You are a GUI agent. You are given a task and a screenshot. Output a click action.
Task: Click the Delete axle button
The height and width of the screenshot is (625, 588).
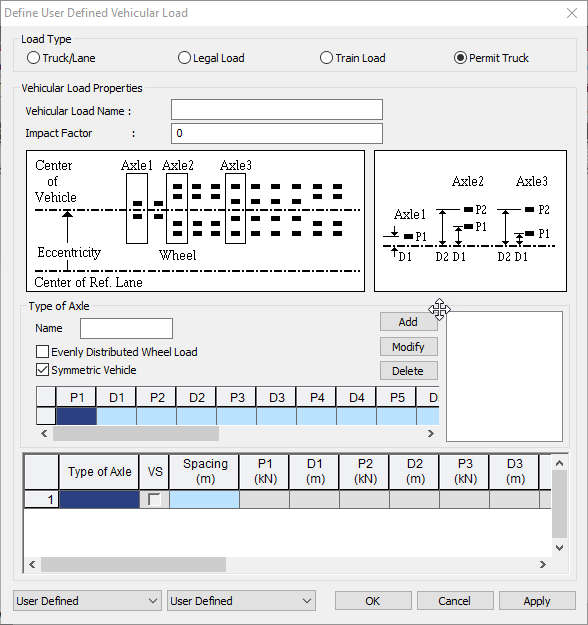[x=408, y=371]
